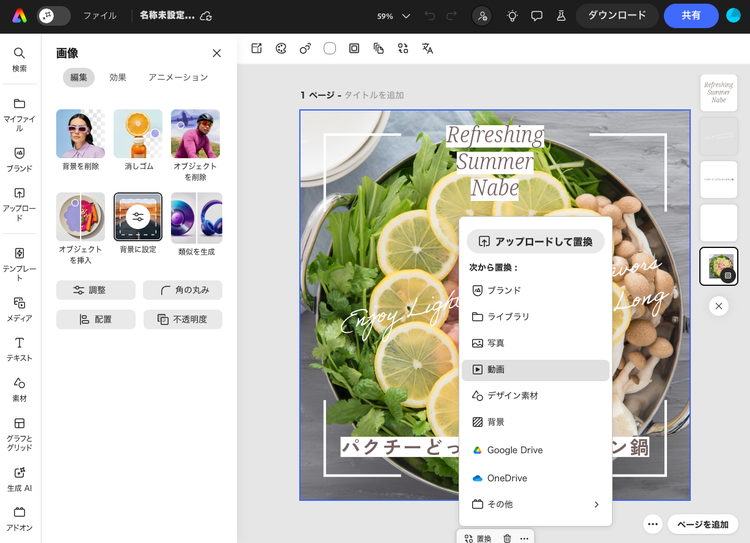Image resolution: width=750 pixels, height=543 pixels.
Task: Click the white fill color swatch in toolbar
Action: [x=330, y=48]
